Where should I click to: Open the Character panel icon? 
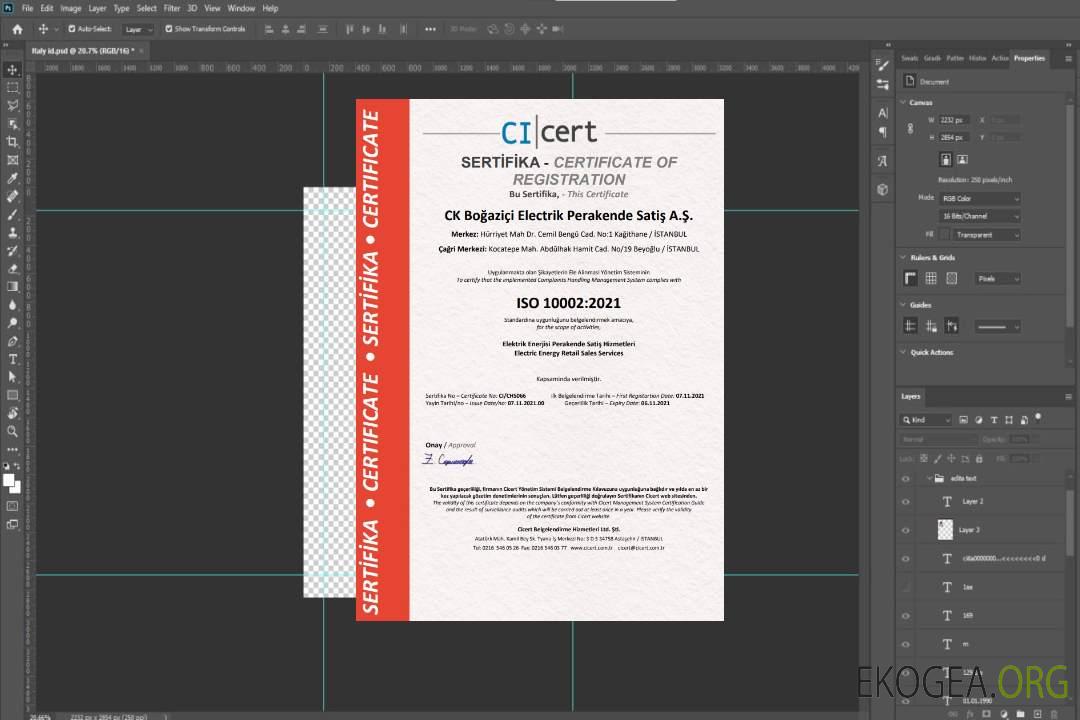click(882, 112)
